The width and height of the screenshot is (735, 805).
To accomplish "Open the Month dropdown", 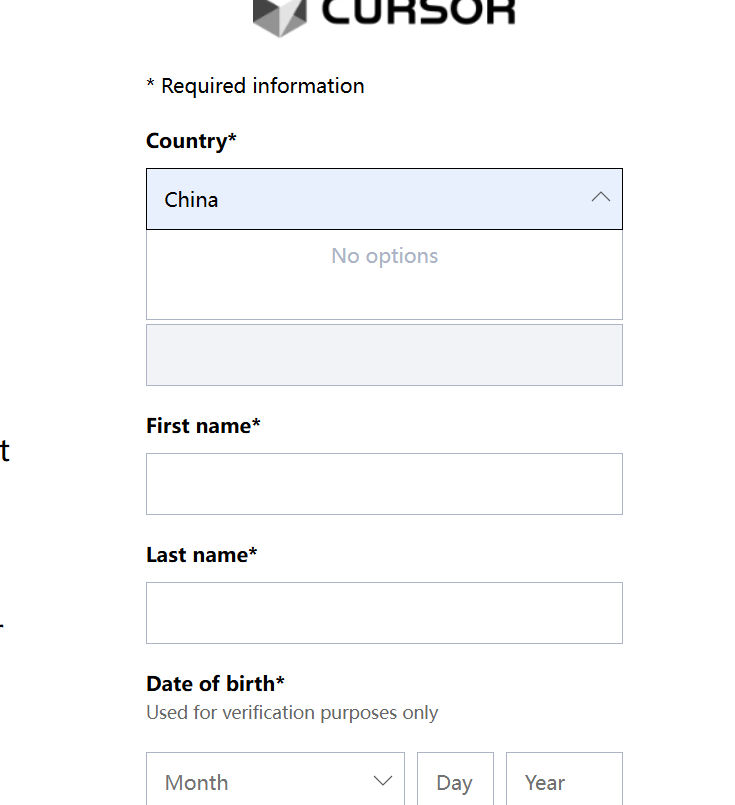I will (275, 781).
